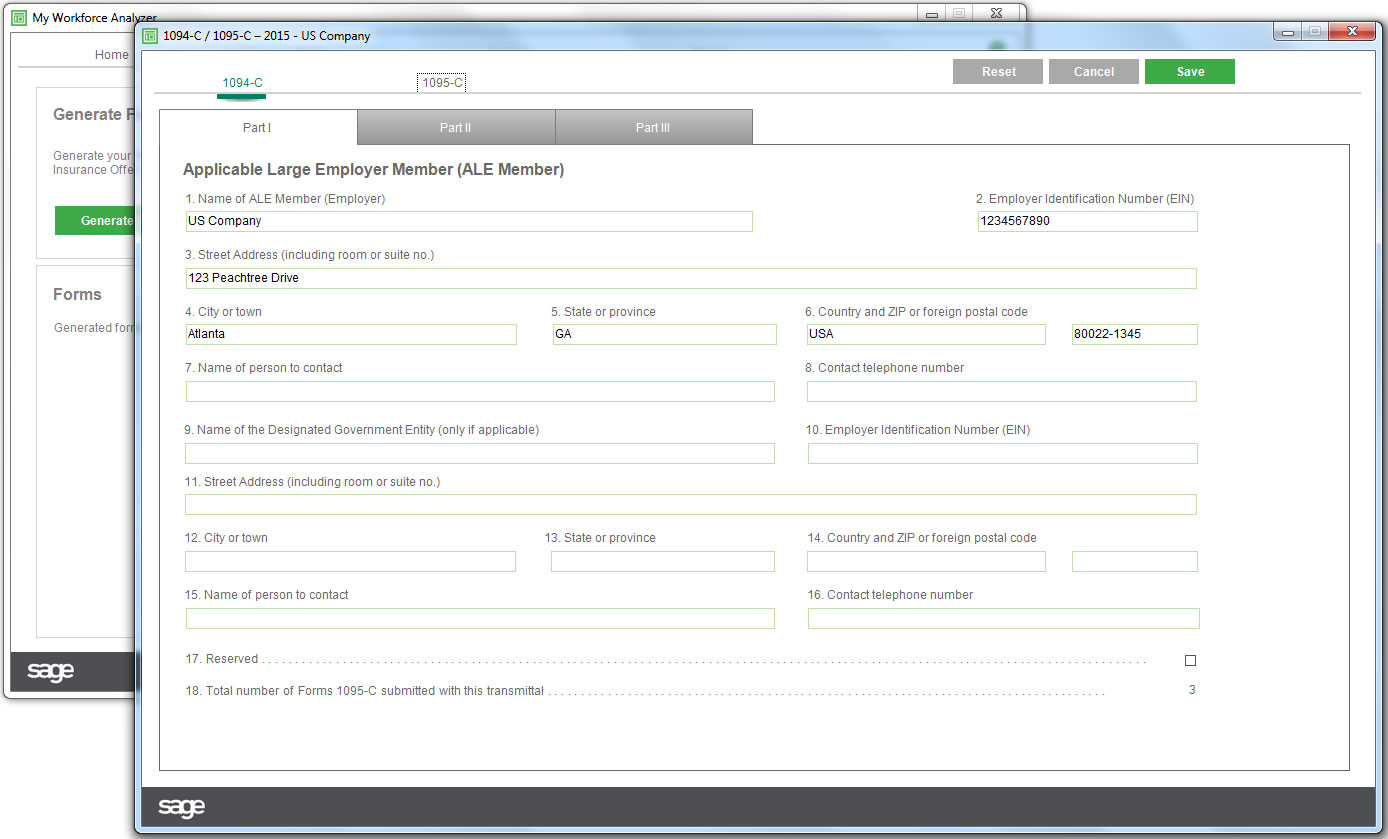Focus the 16. Contact telephone number field
Image resolution: width=1388 pixels, height=839 pixels.
pyautogui.click(x=1003, y=618)
